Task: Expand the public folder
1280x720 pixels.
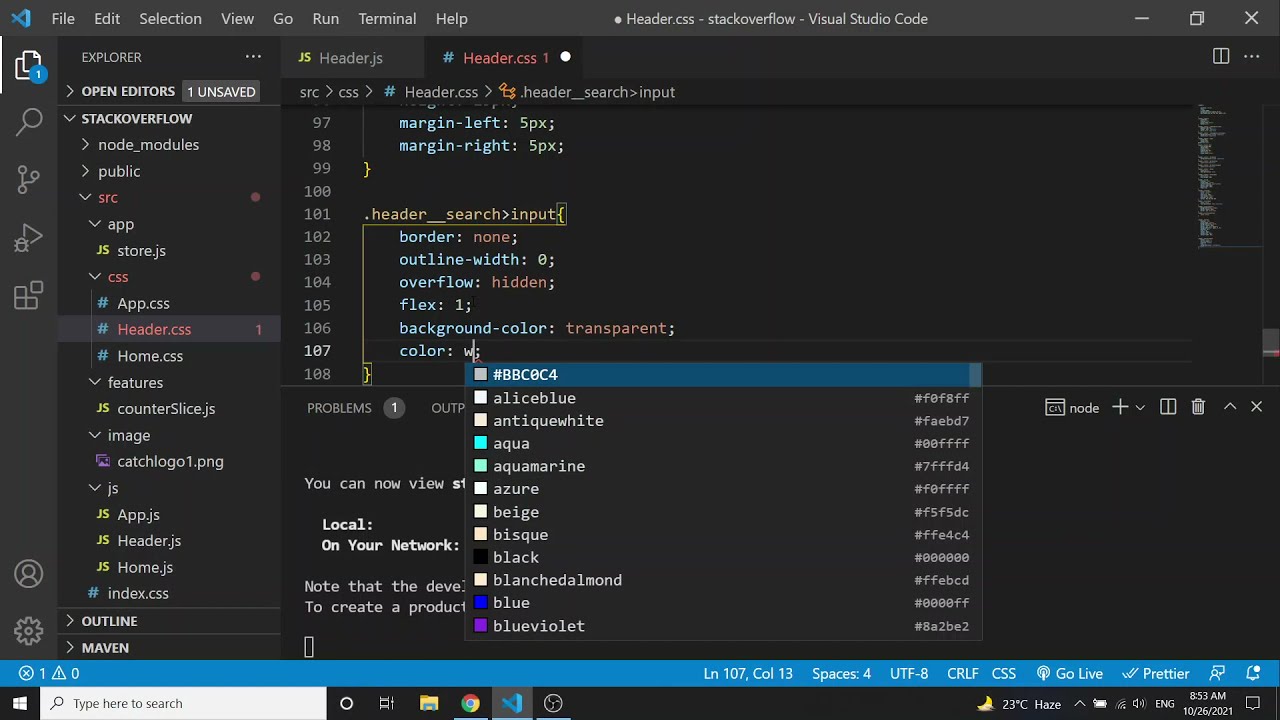Action: [119, 171]
